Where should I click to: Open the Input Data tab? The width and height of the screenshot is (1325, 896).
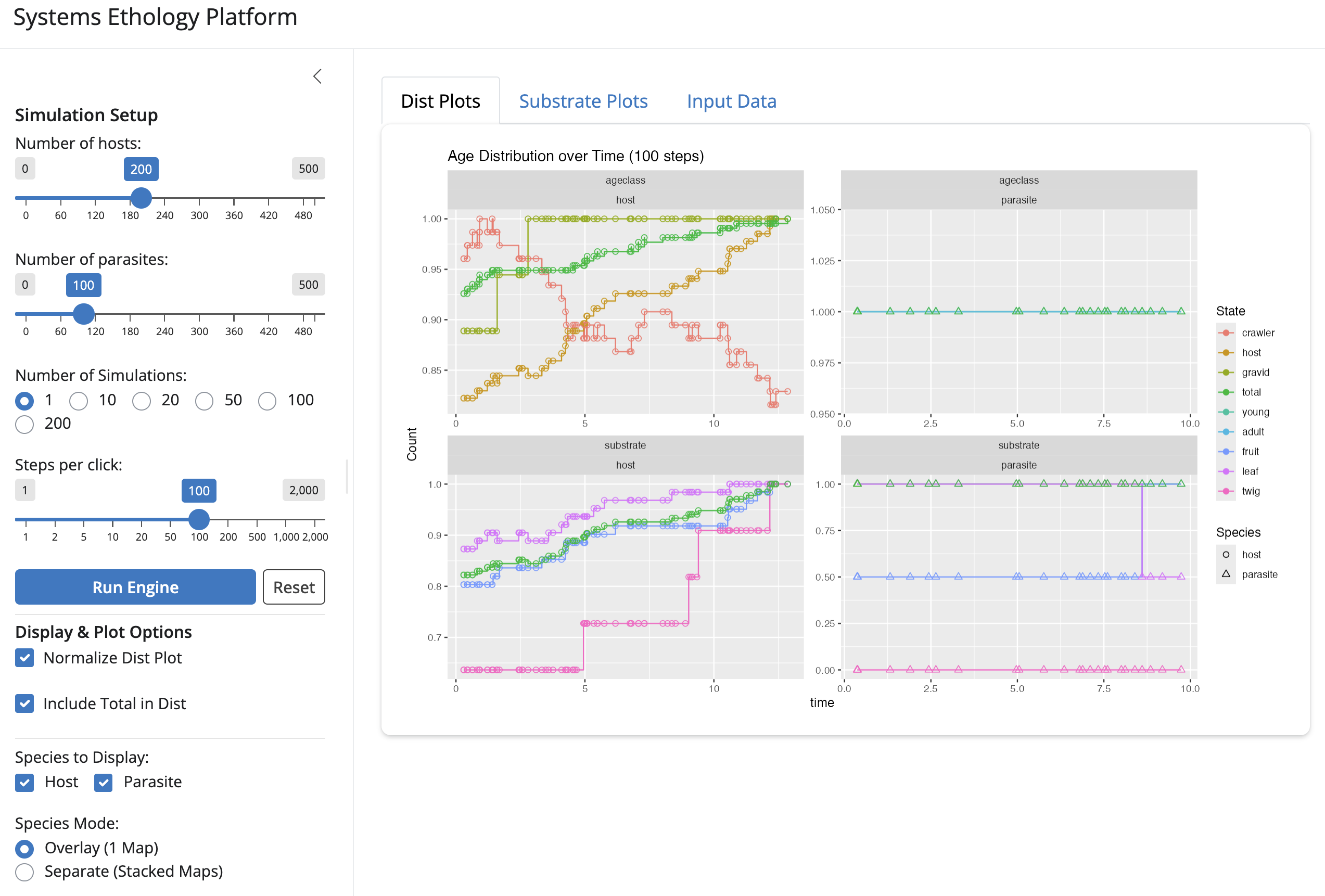tap(732, 101)
